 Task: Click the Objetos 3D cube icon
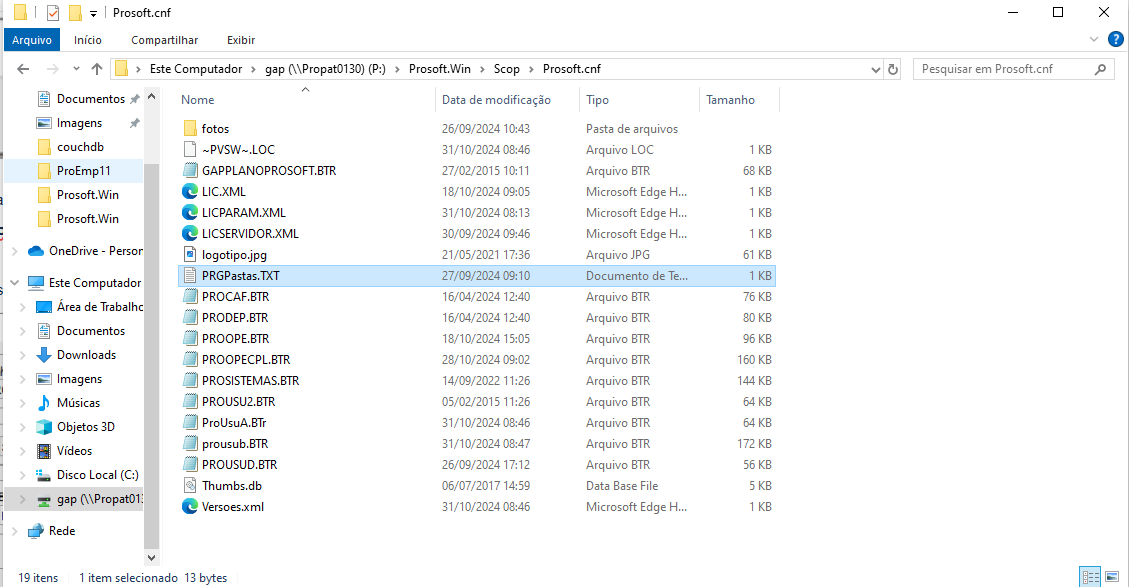tap(44, 427)
